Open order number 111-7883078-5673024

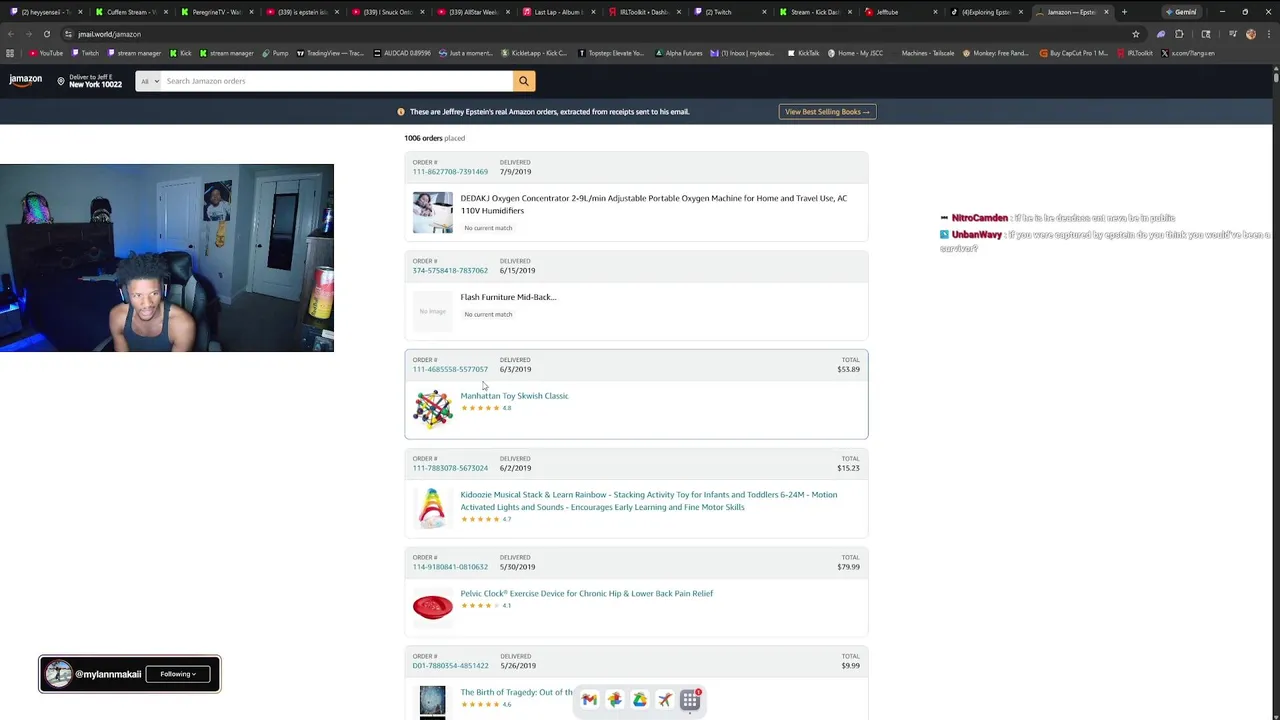click(450, 469)
